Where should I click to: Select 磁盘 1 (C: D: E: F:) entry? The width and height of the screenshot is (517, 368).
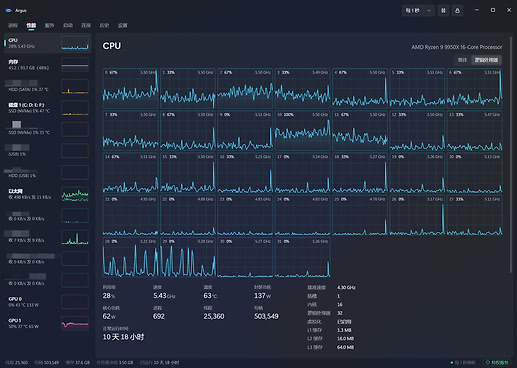(x=48, y=108)
